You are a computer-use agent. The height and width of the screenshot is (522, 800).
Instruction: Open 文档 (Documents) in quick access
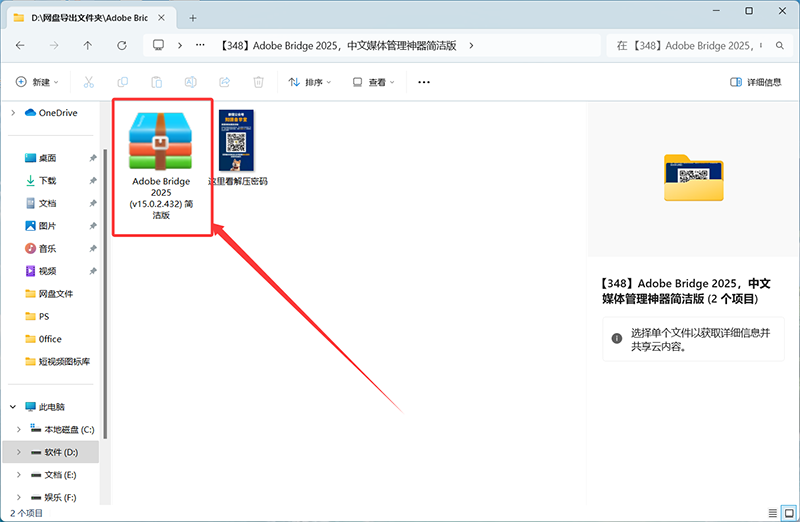pos(41,203)
